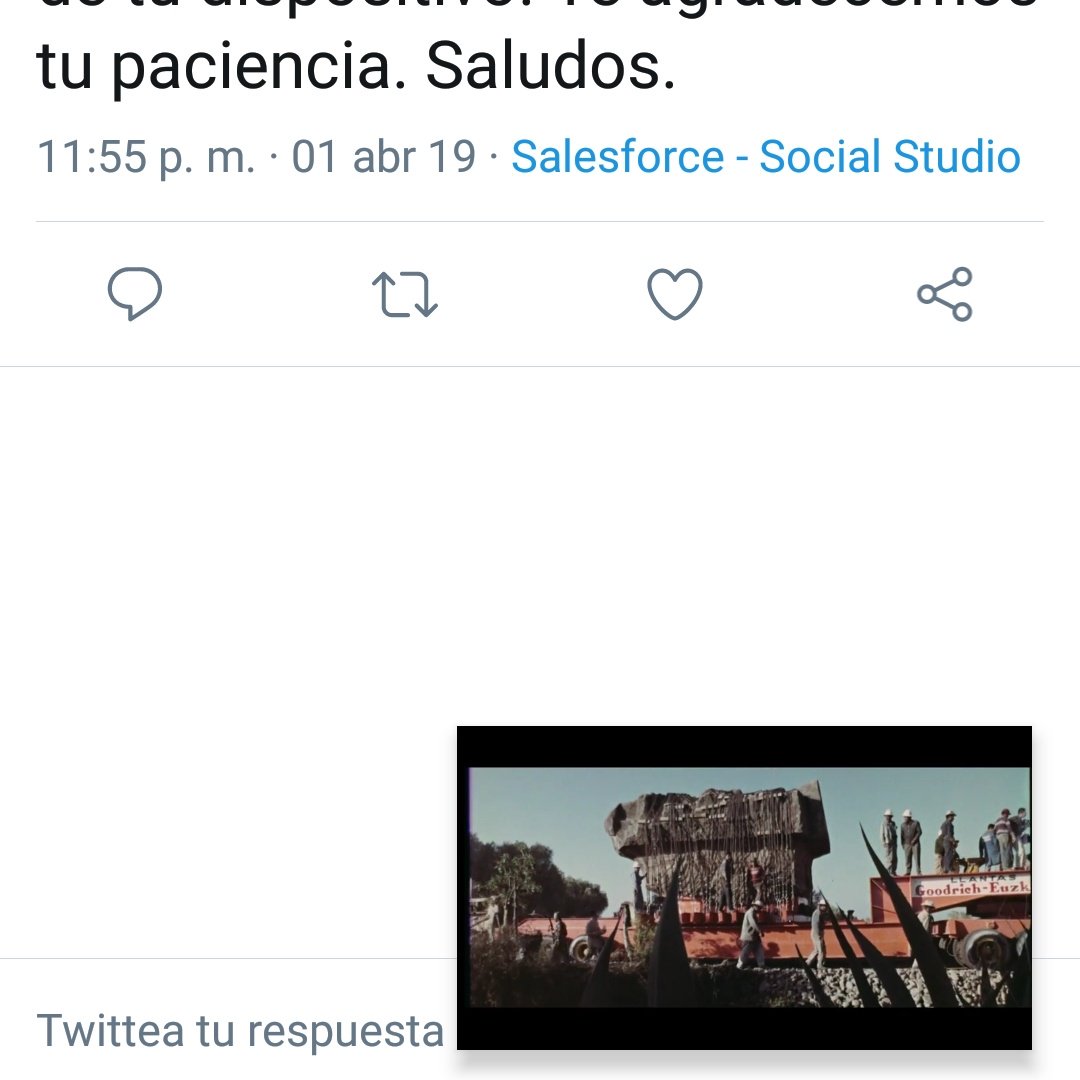Image resolution: width=1080 pixels, height=1080 pixels.
Task: Tap the reply speech bubble icon
Action: coord(135,293)
